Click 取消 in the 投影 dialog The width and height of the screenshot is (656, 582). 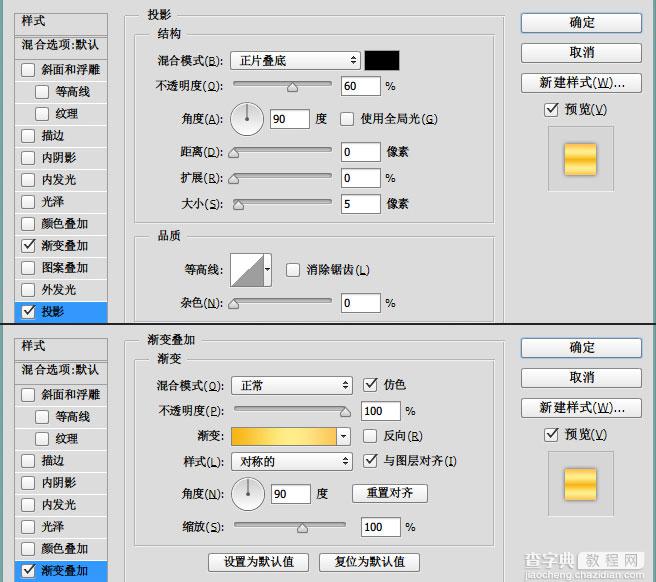click(581, 53)
